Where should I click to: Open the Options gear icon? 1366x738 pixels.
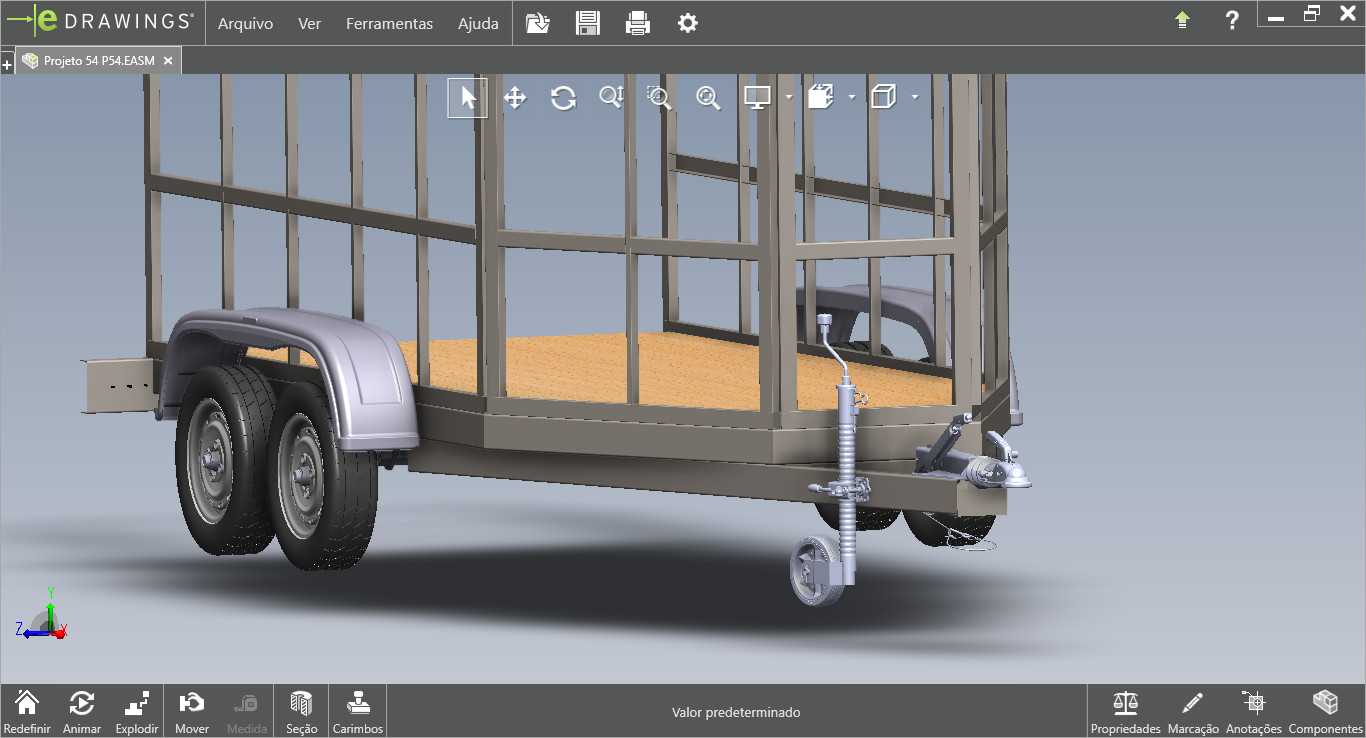688,23
